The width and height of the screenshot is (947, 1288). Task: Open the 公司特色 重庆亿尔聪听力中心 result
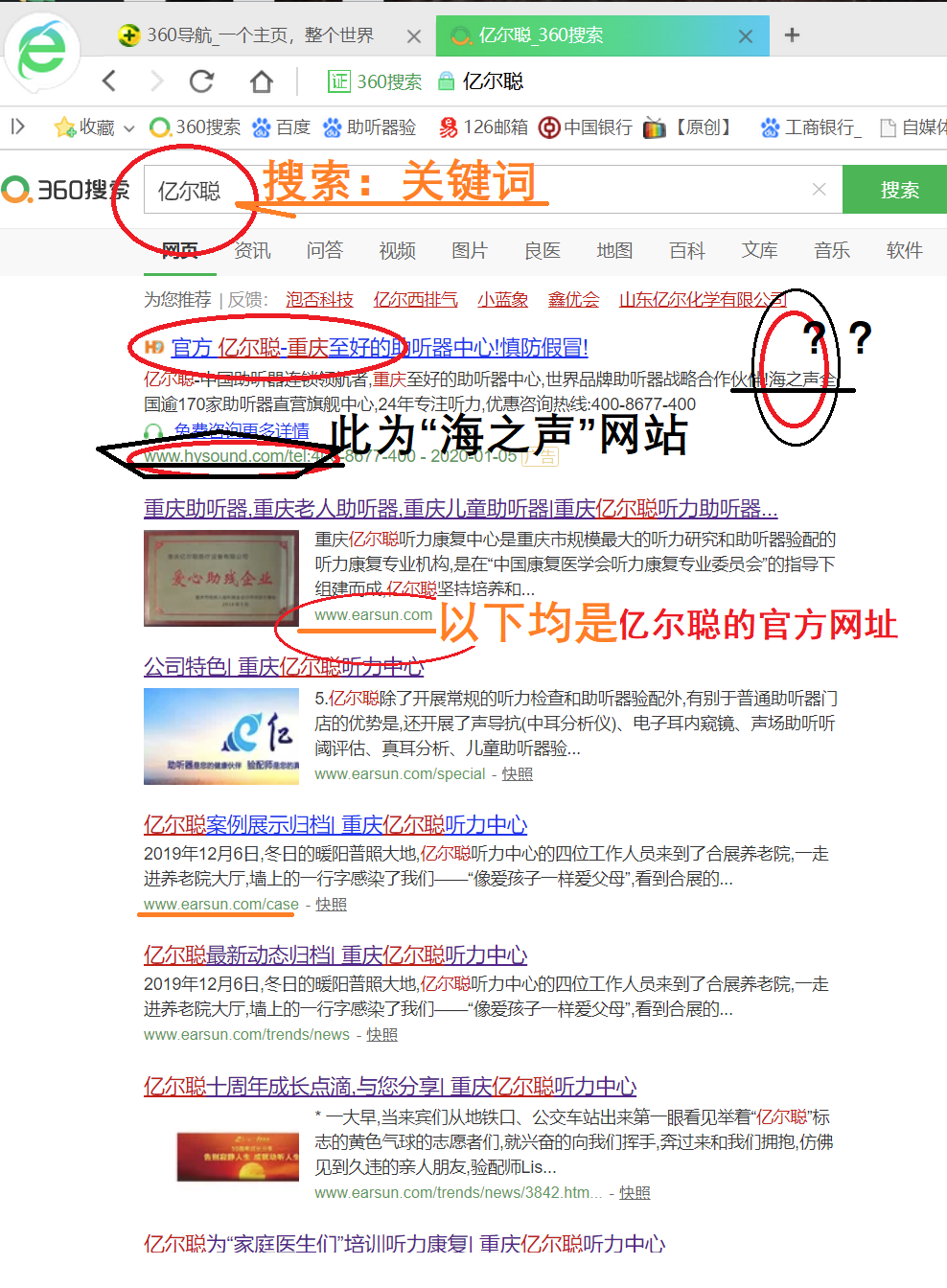click(284, 666)
